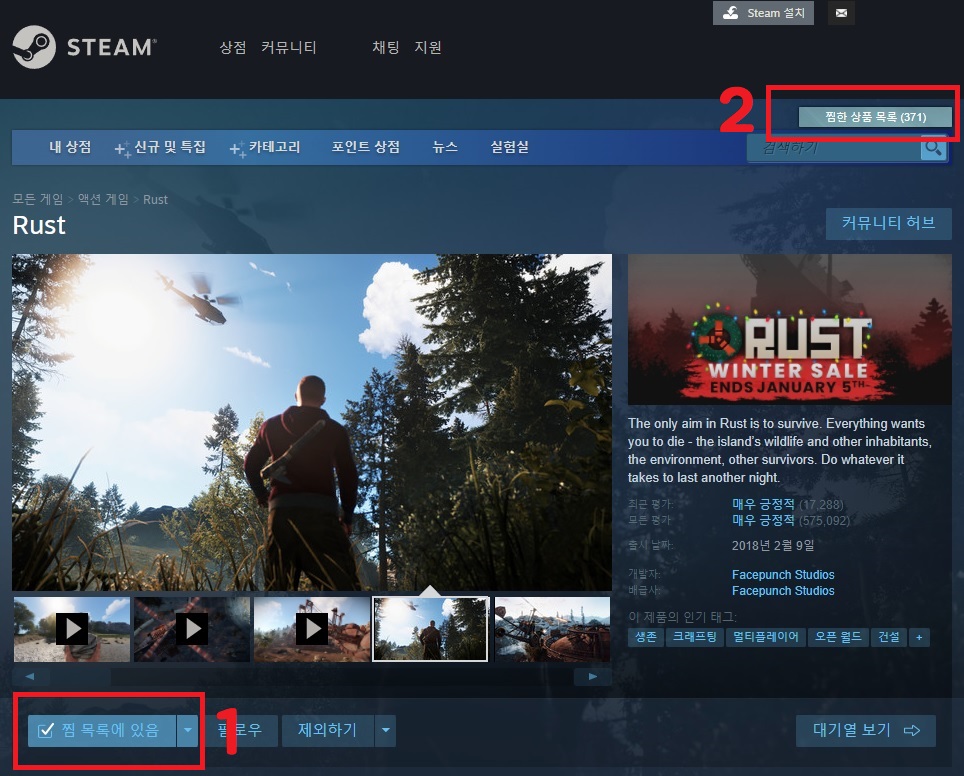The height and width of the screenshot is (776, 964).
Task: Select the 크래프팅 tag
Action: (695, 637)
